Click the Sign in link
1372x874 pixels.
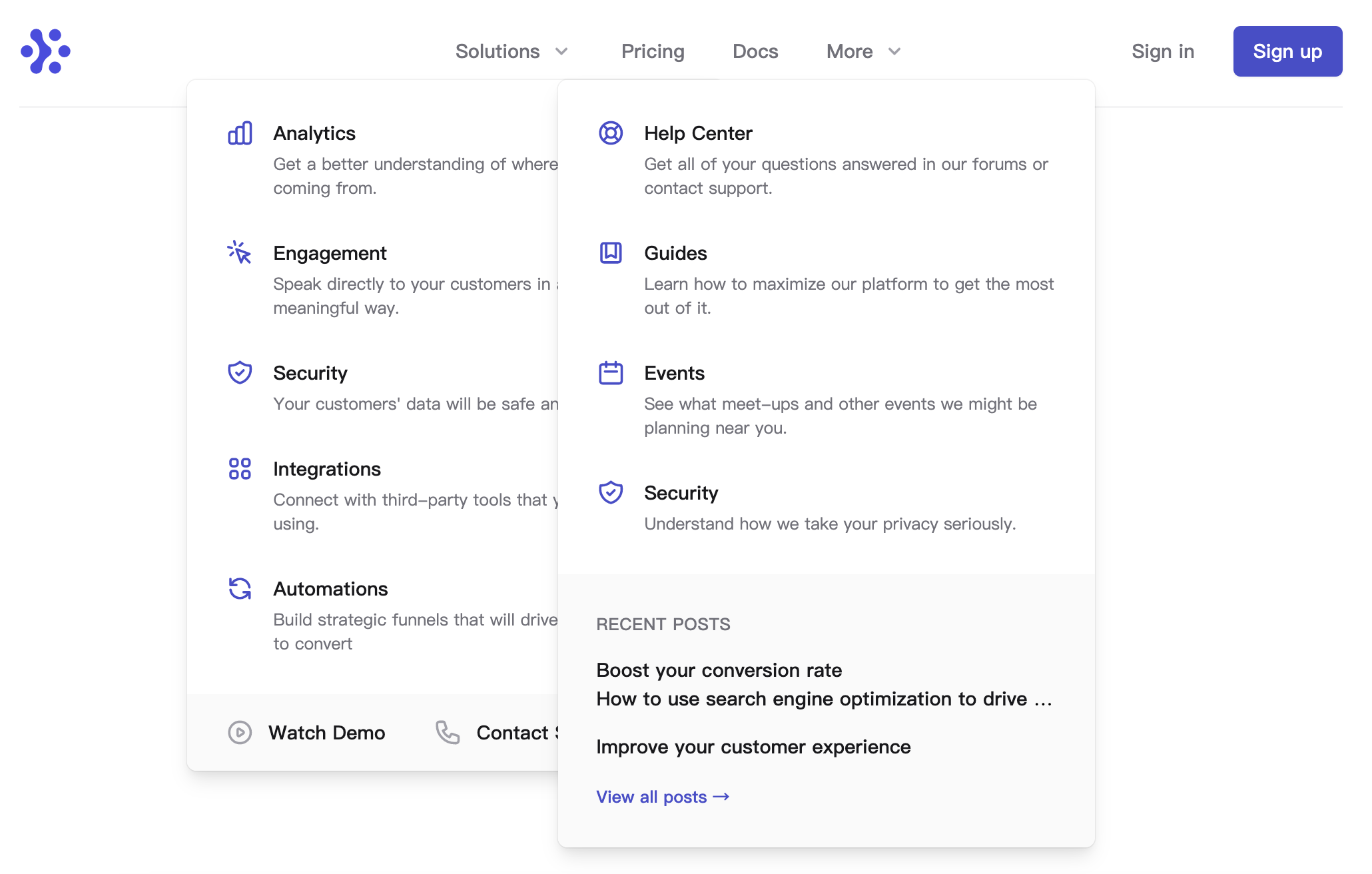(1163, 51)
